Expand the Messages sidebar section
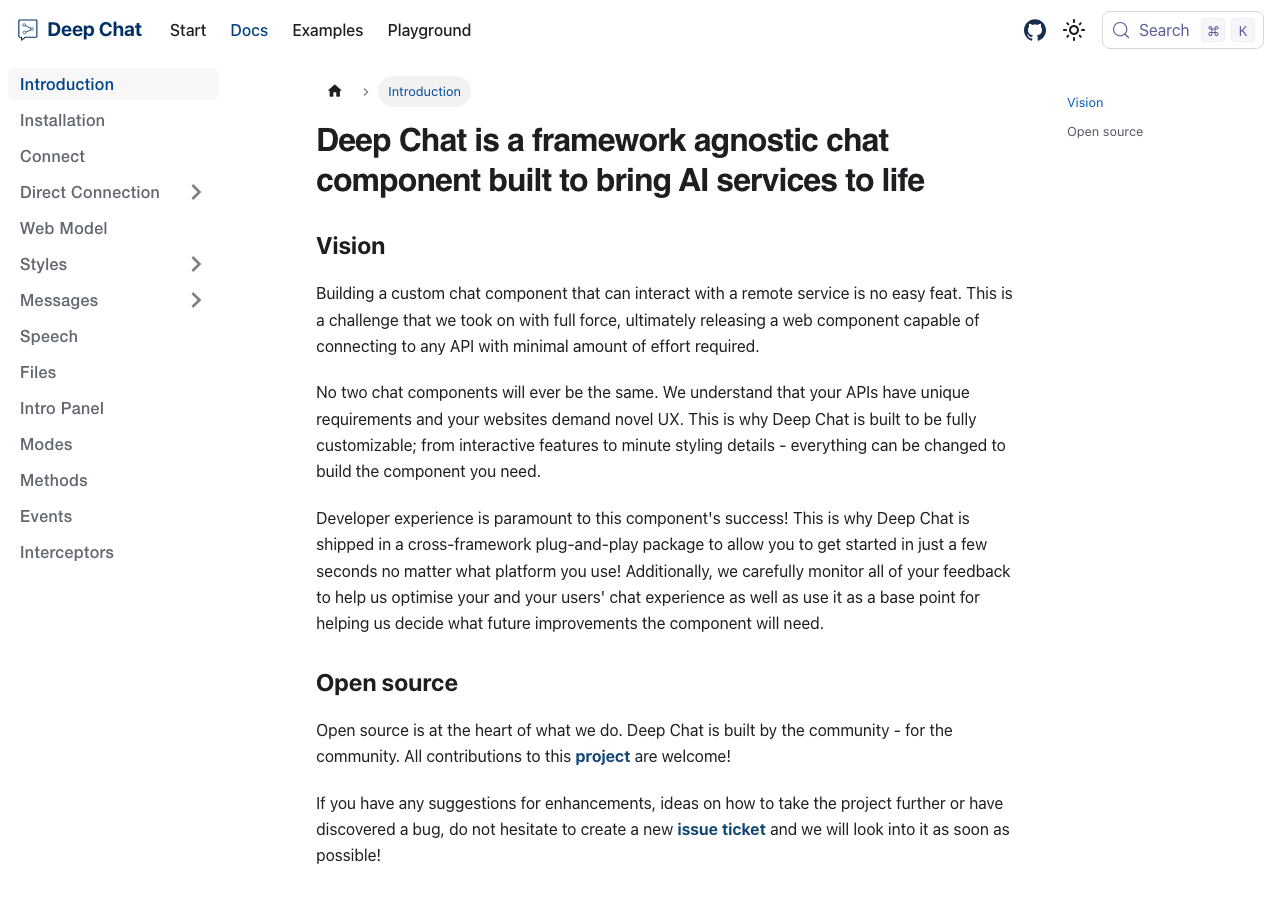1280x900 pixels. coord(196,300)
